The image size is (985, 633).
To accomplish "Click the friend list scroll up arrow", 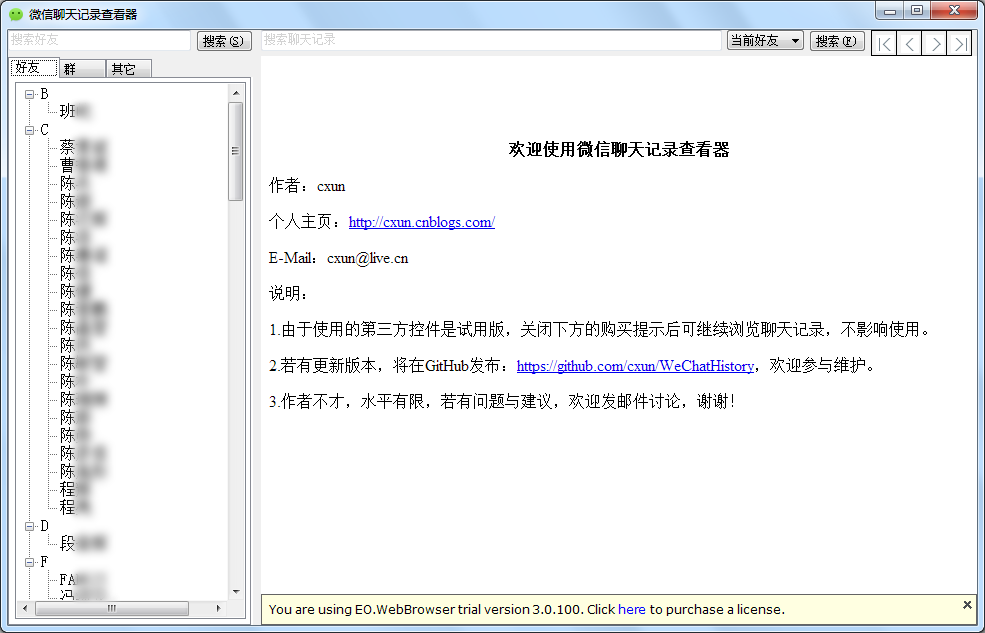I will pos(236,93).
